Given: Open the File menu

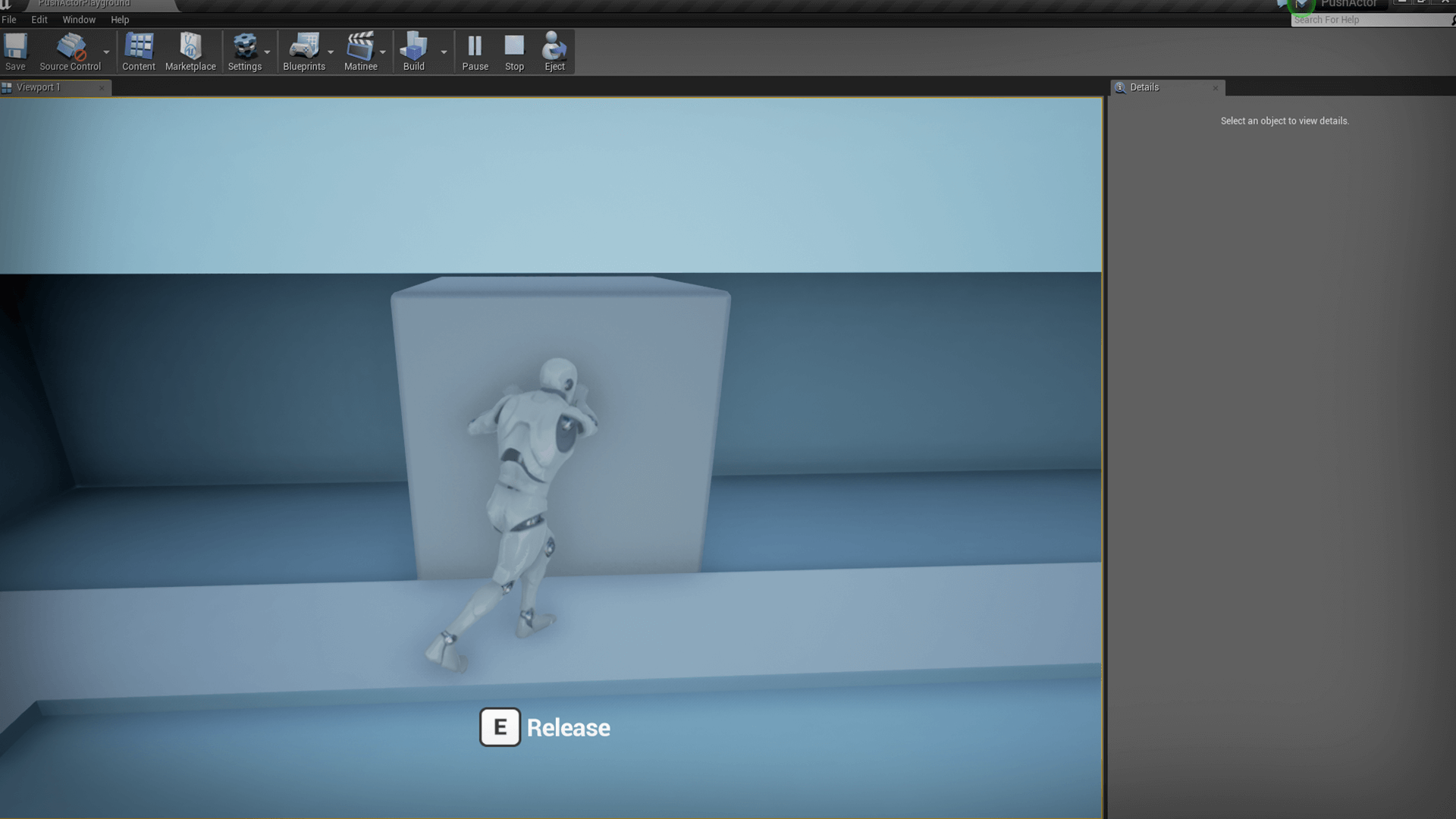Looking at the screenshot, I should point(8,19).
